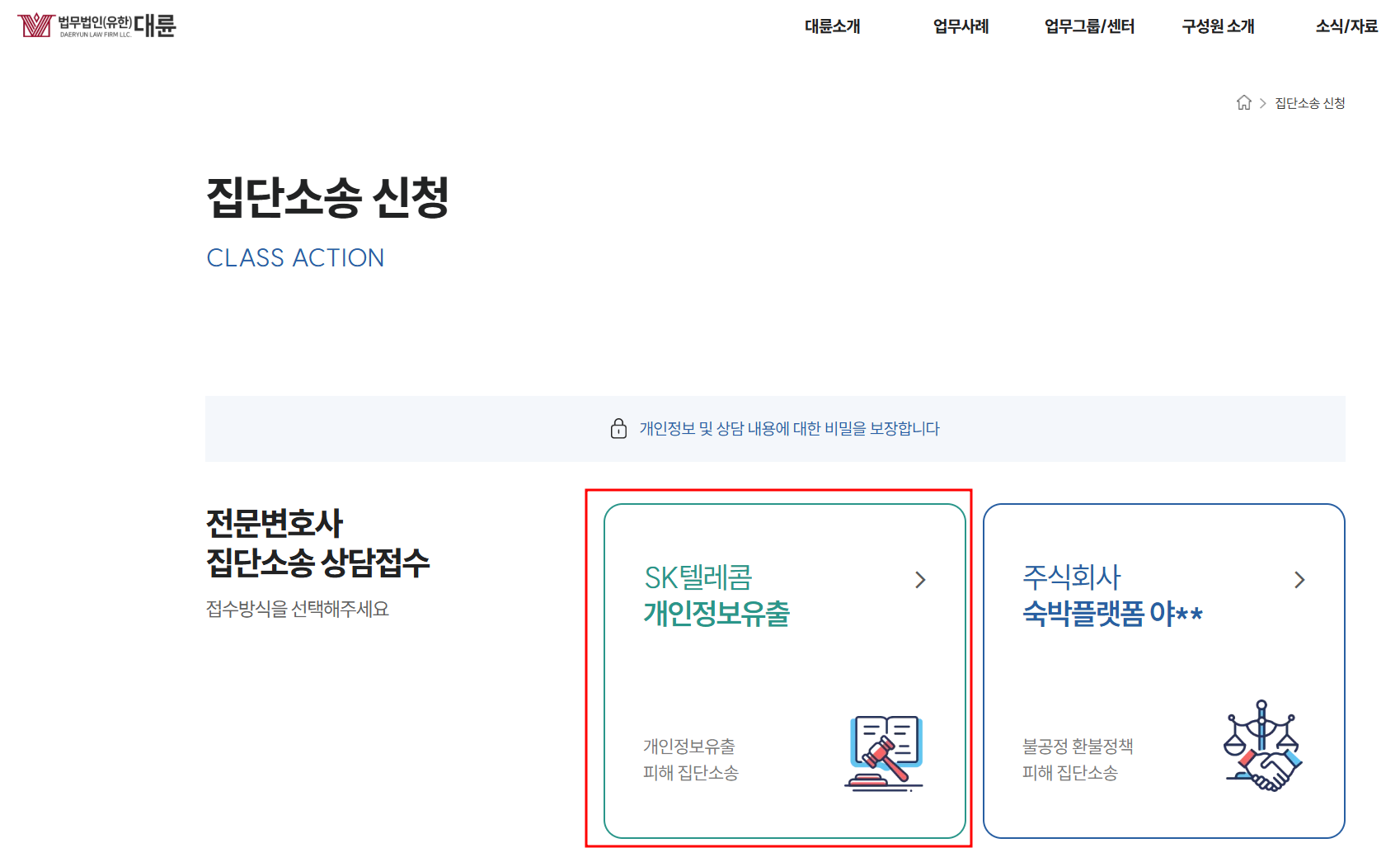Click the 개인정보유출 피해 집단소송 label
The image size is (1400, 862).
pos(691,759)
